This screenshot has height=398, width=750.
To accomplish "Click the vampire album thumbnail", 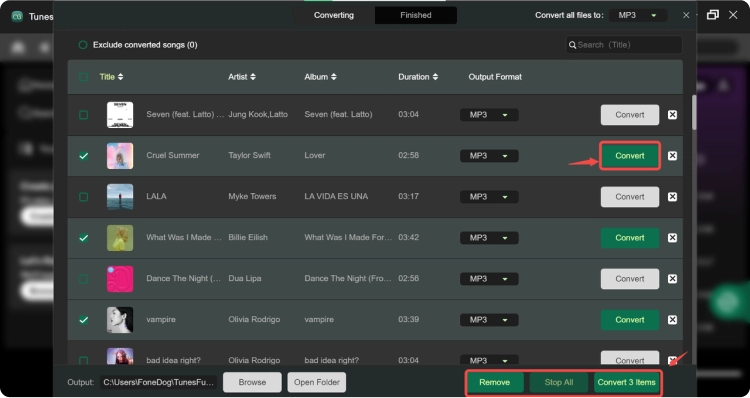I will pos(120,320).
